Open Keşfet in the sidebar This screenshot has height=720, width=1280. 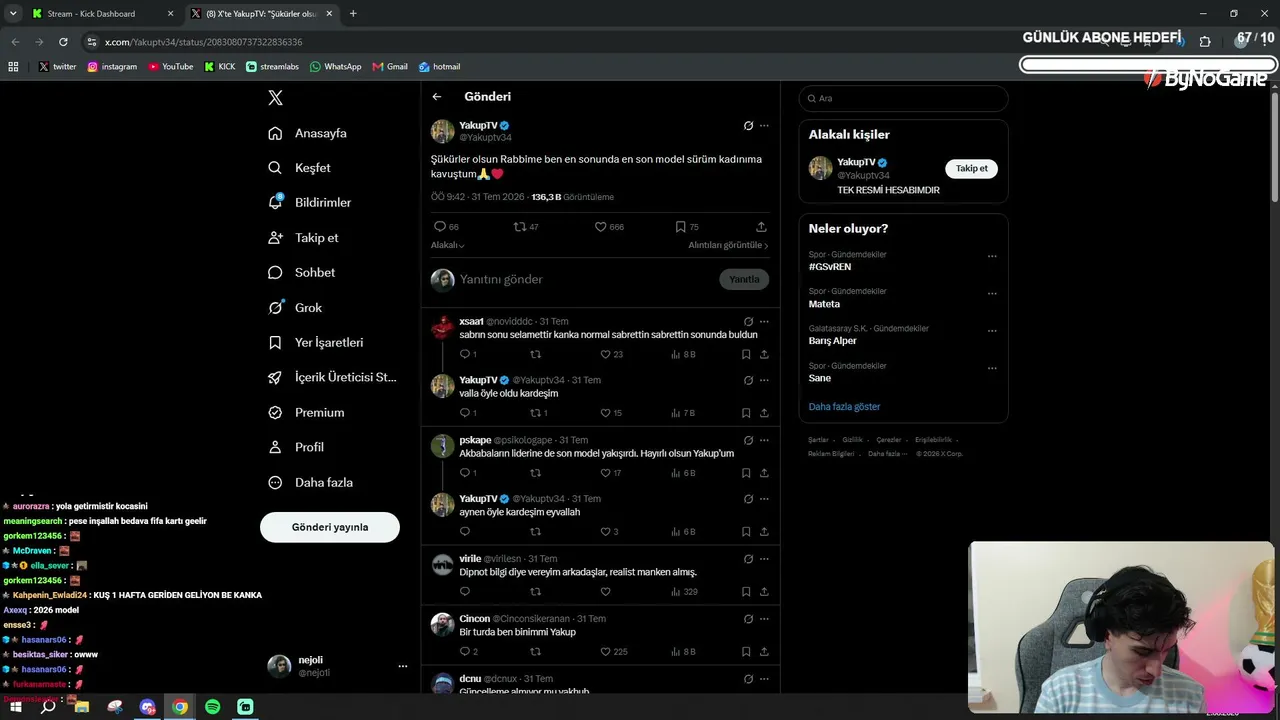300,168
